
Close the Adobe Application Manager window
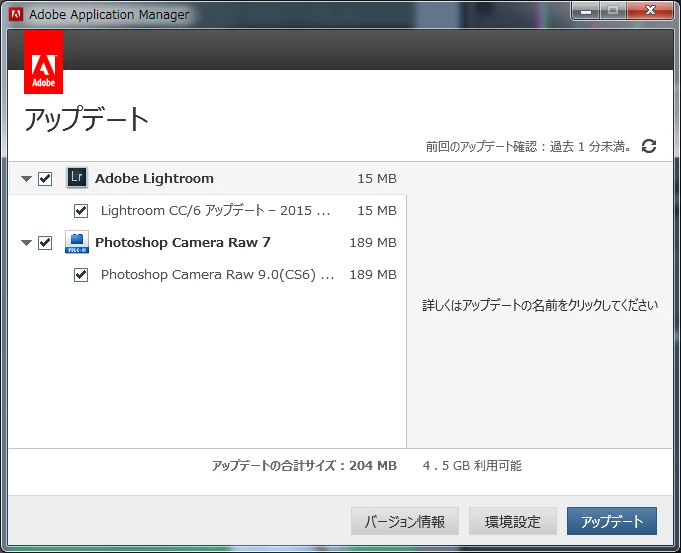(650, 11)
